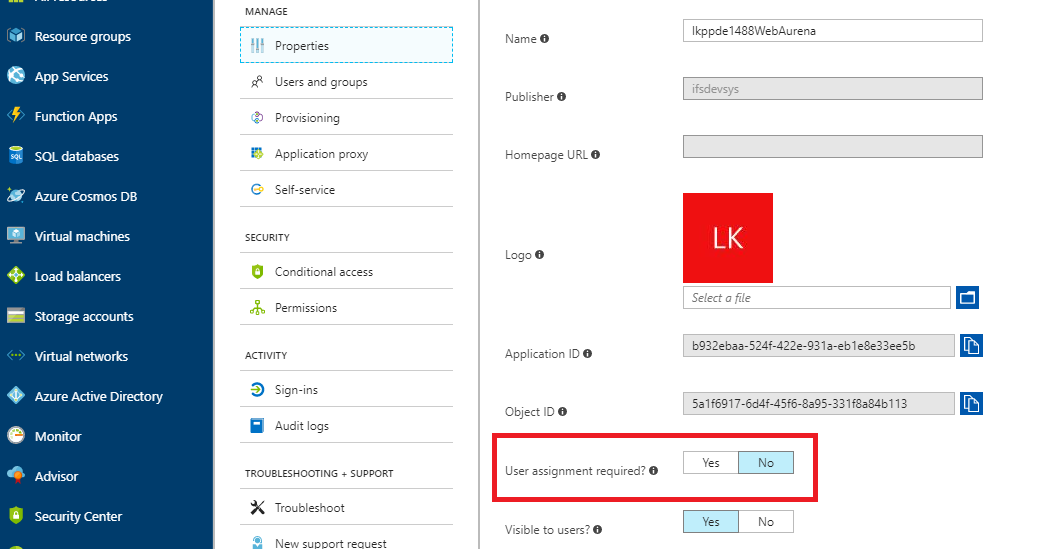The width and height of the screenshot is (1058, 549).
Task: Set User assignment required to No
Action: click(x=766, y=463)
